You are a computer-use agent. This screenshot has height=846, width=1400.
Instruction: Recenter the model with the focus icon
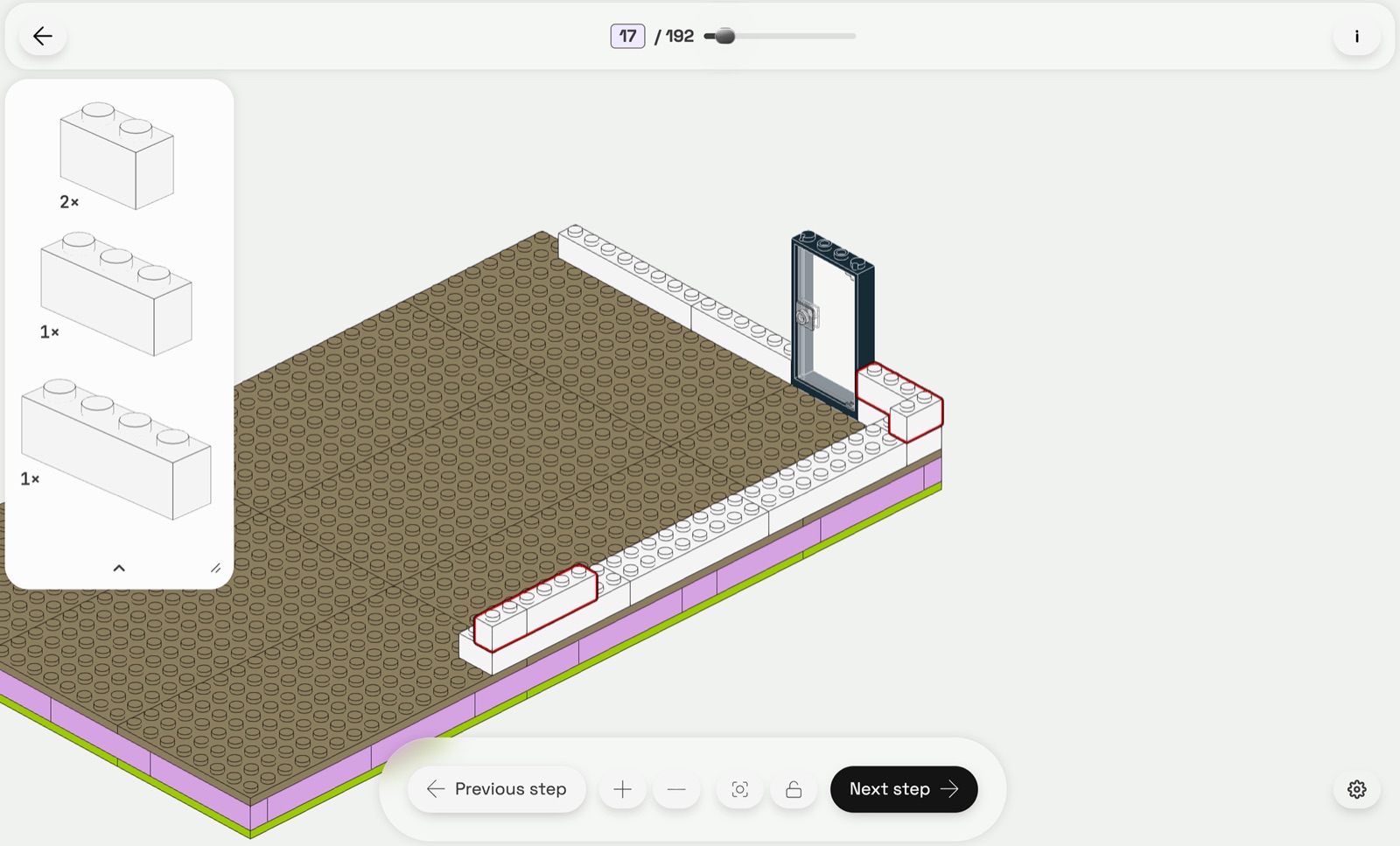click(x=739, y=789)
